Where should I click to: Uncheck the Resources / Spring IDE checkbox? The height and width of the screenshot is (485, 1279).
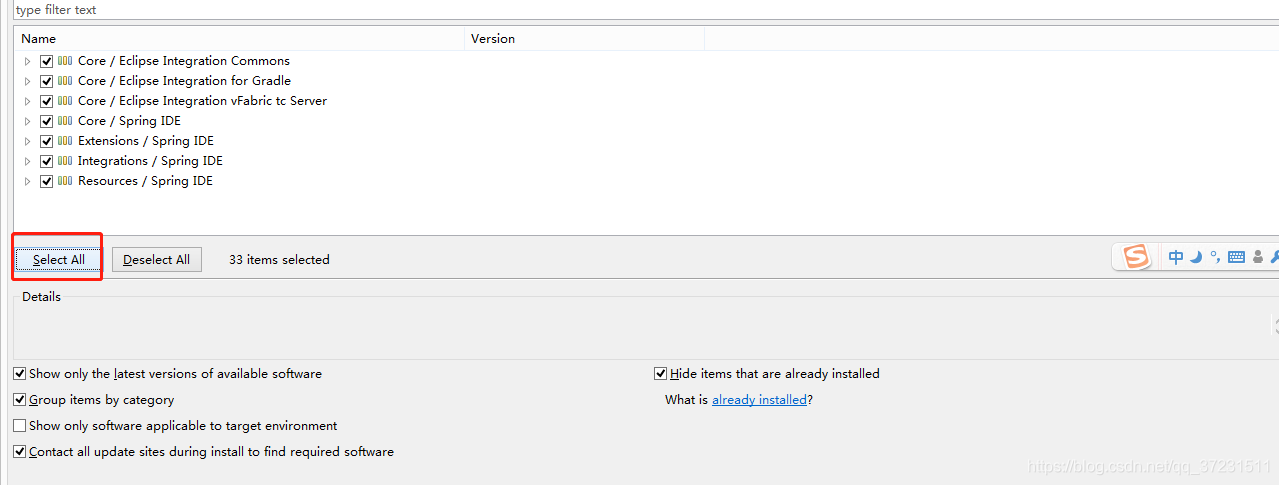pos(46,181)
